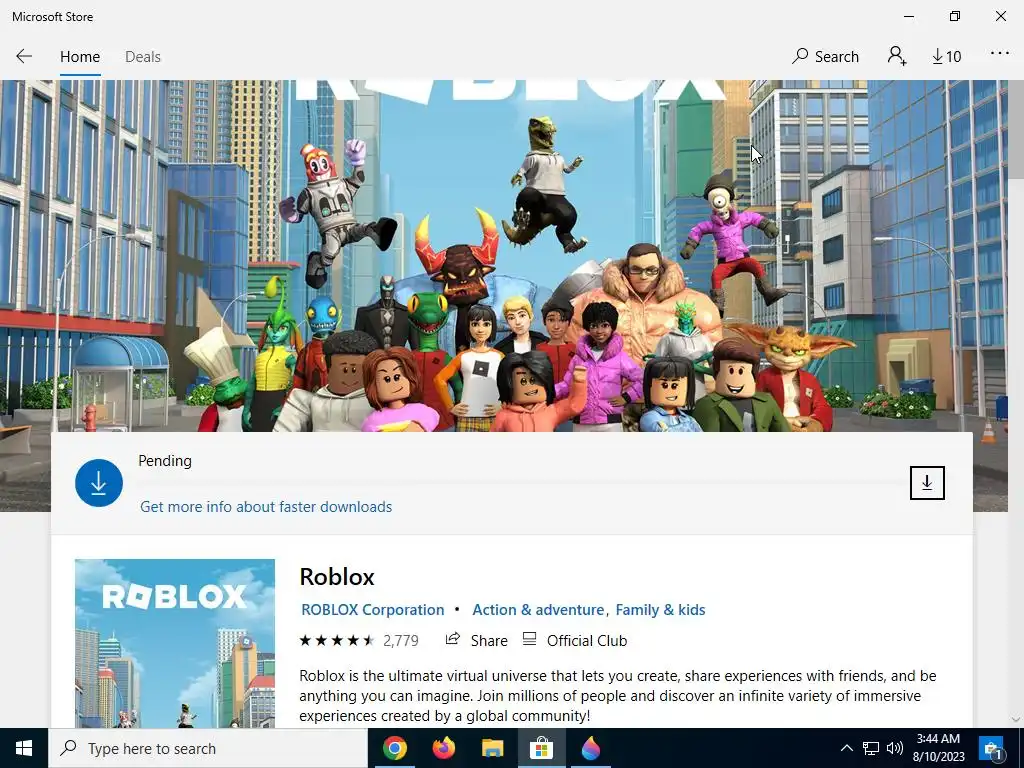The width and height of the screenshot is (1024, 768).
Task: Open the See more ellipsis menu
Action: pos(999,54)
